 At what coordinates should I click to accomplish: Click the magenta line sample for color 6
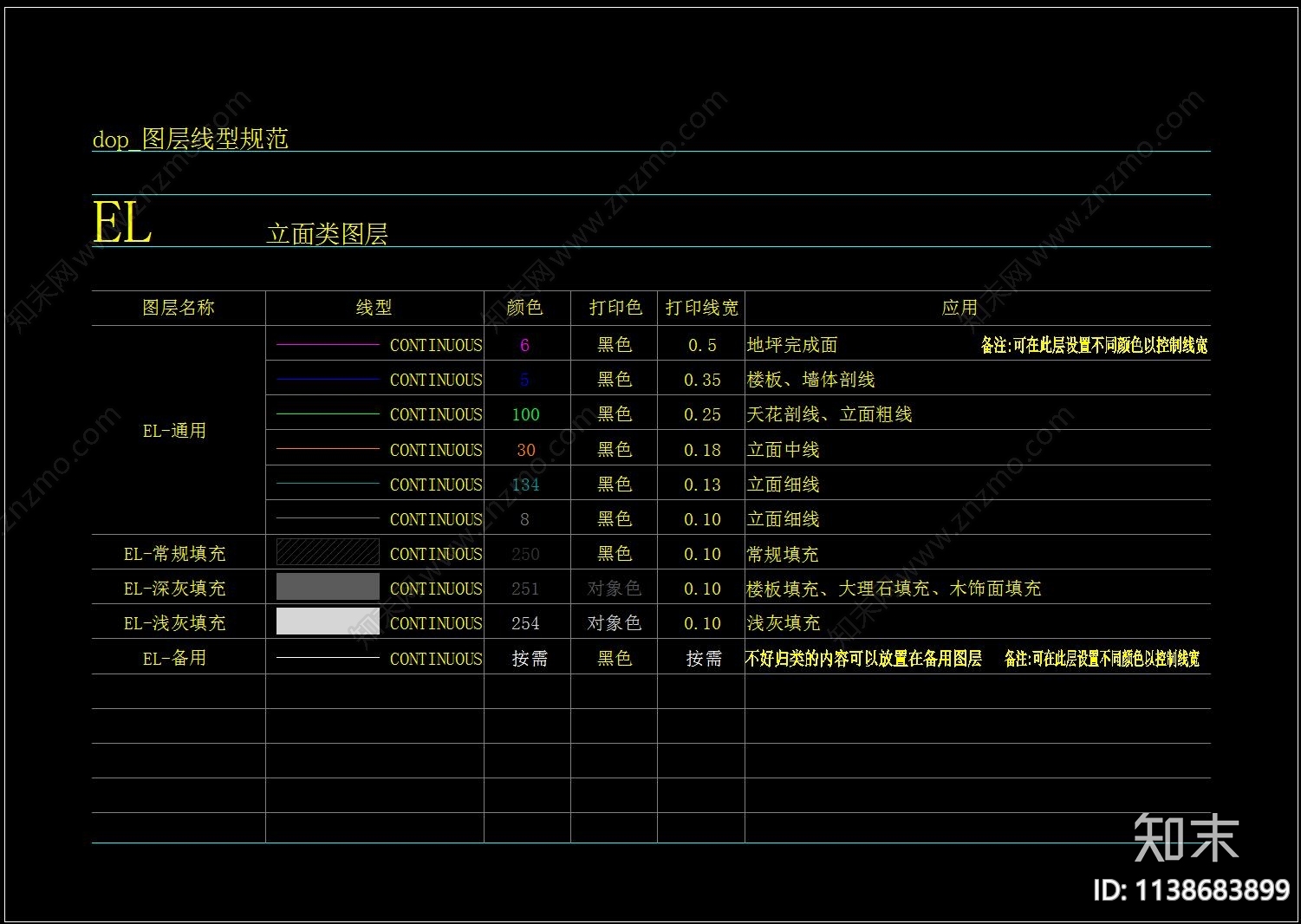[328, 345]
